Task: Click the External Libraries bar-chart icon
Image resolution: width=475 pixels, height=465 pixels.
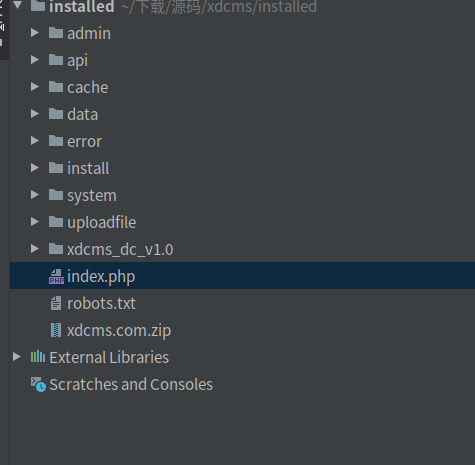Action: click(x=38, y=357)
